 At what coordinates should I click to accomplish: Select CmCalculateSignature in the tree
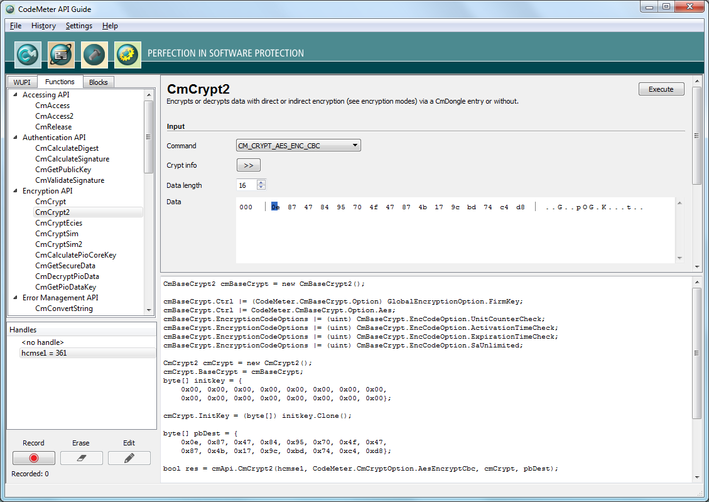72,159
